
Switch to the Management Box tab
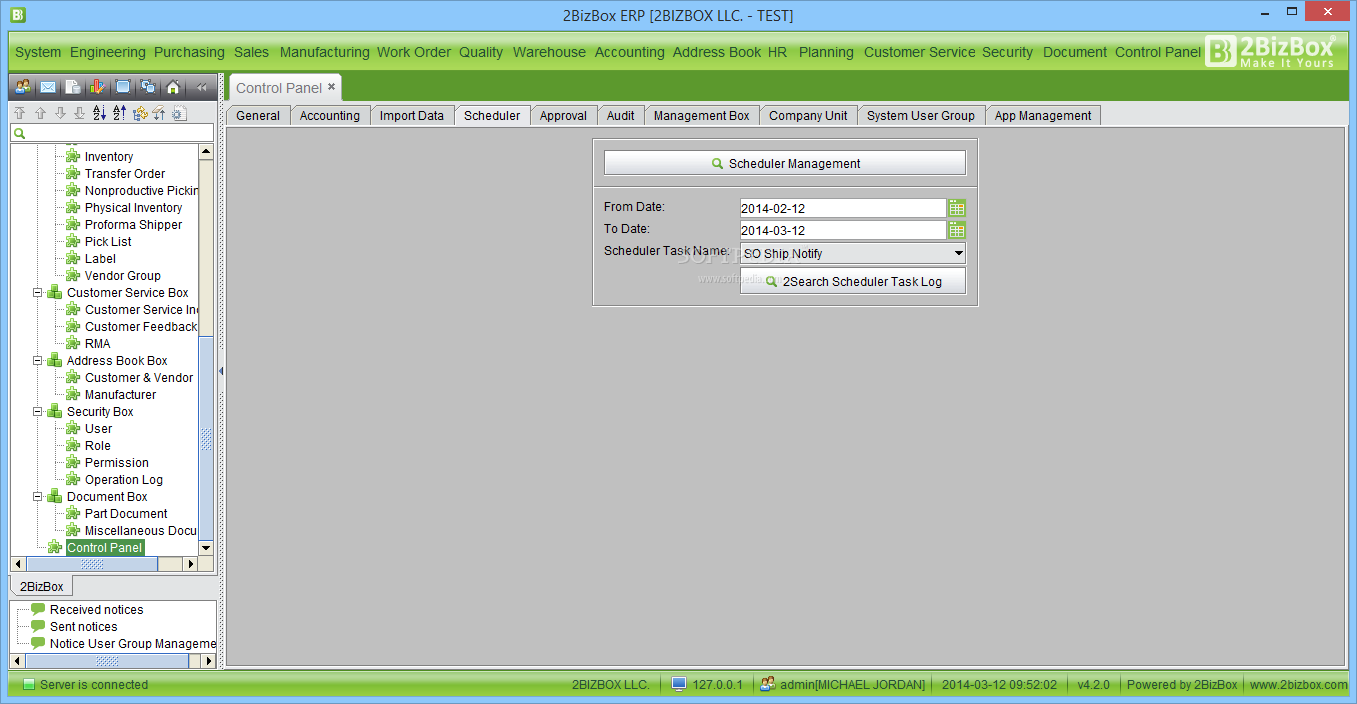coord(701,116)
